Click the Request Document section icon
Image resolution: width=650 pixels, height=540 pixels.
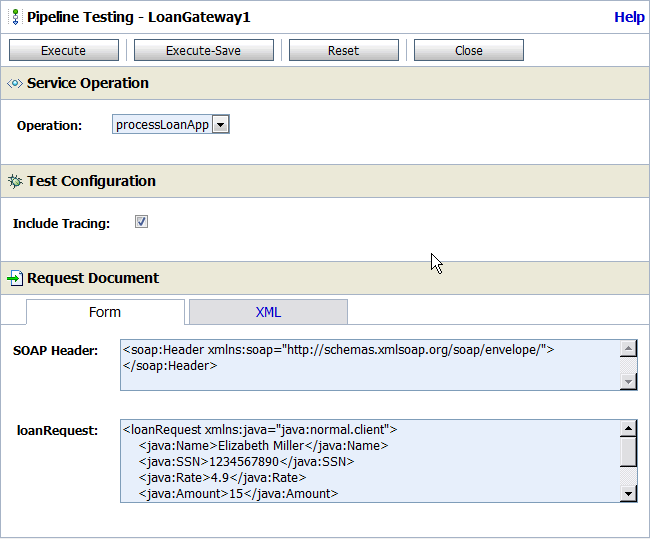click(x=15, y=278)
